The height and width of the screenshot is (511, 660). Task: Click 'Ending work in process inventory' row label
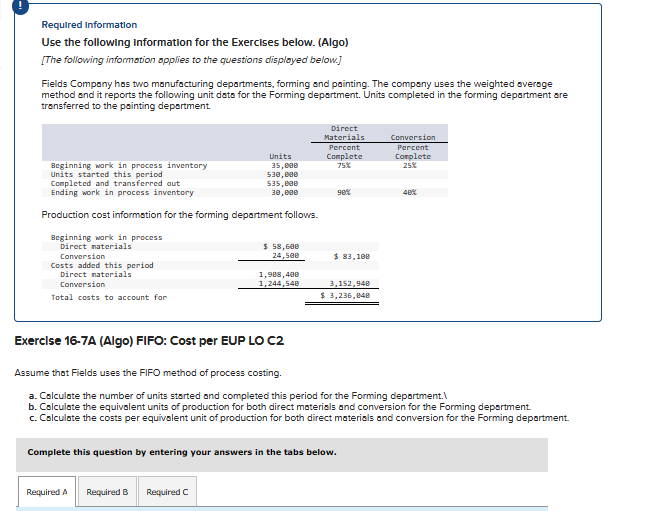[122, 192]
